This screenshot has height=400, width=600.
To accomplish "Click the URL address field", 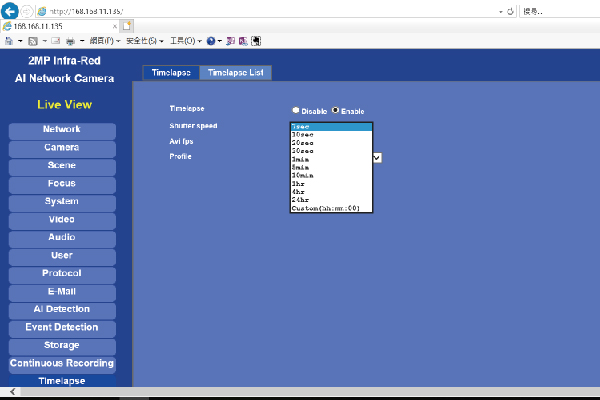I will [268, 11].
